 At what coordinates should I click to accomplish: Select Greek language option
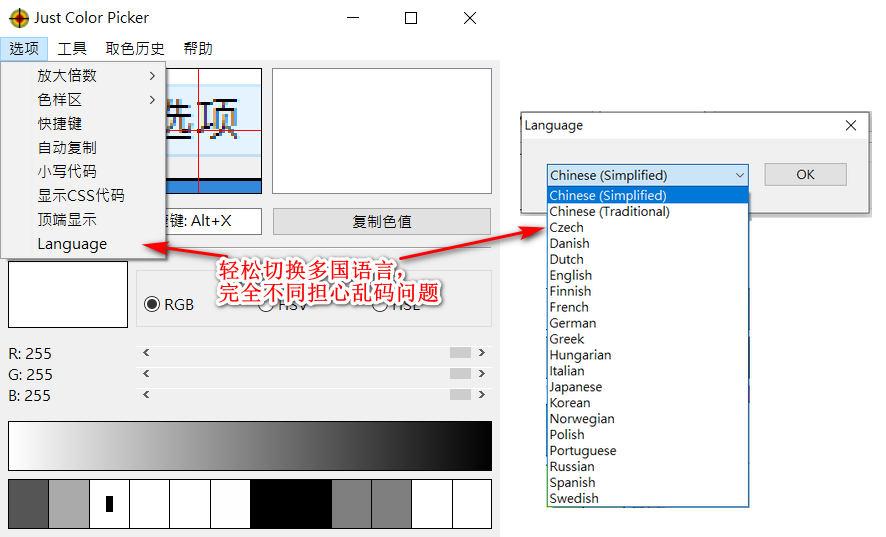click(648, 339)
